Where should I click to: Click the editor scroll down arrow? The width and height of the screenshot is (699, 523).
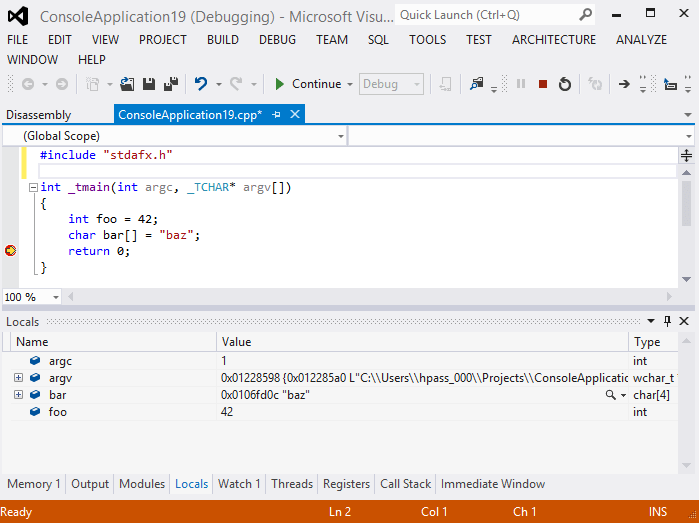(687, 280)
